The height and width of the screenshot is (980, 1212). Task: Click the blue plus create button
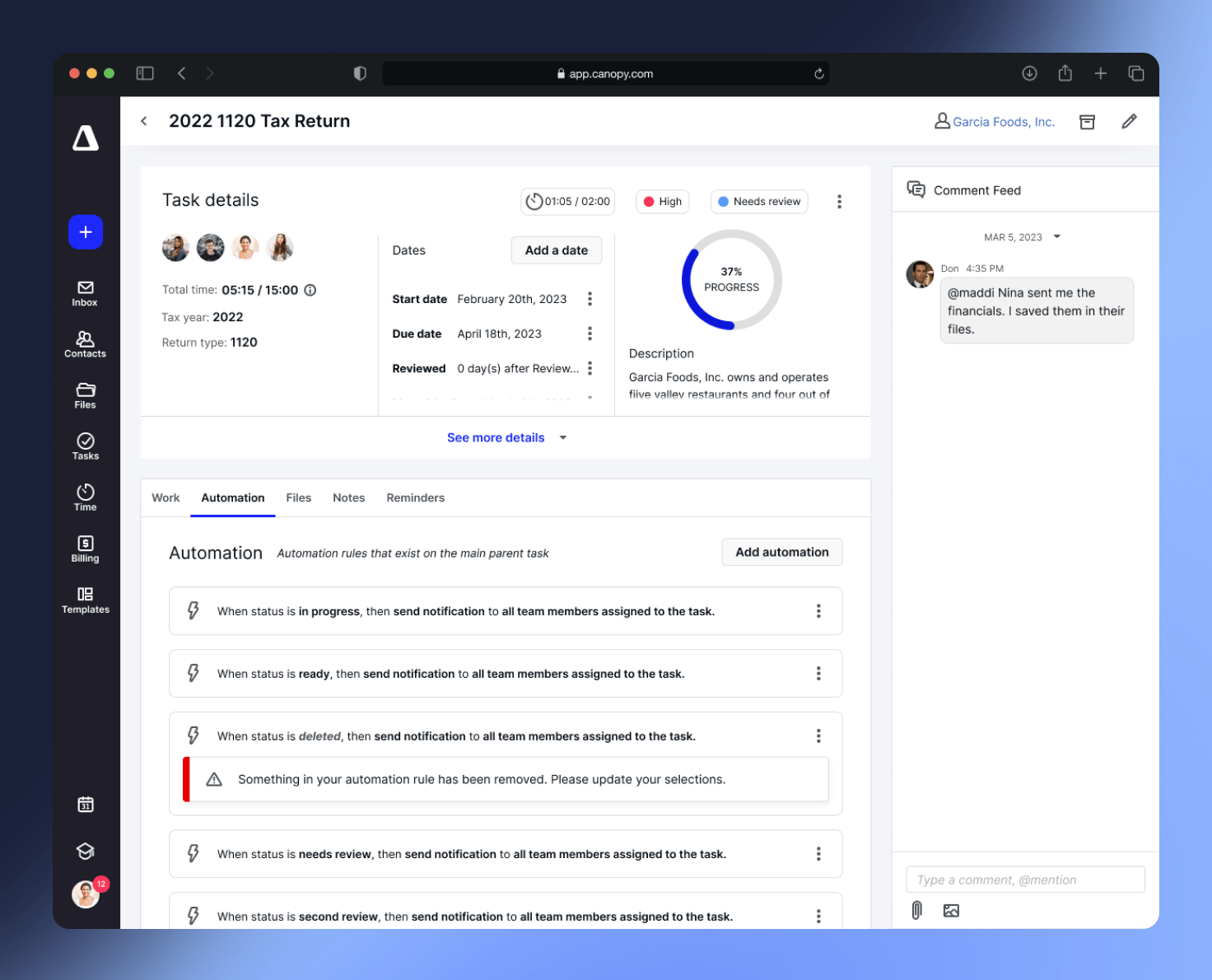(x=86, y=232)
